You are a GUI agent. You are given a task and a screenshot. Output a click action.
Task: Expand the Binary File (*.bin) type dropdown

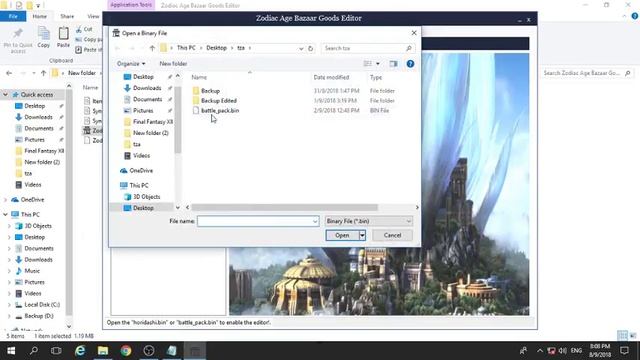[369, 221]
